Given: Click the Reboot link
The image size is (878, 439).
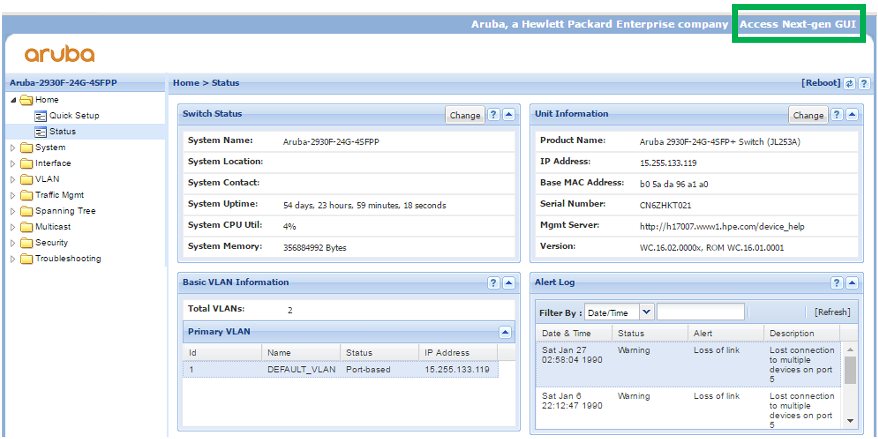Looking at the screenshot, I should [821, 83].
